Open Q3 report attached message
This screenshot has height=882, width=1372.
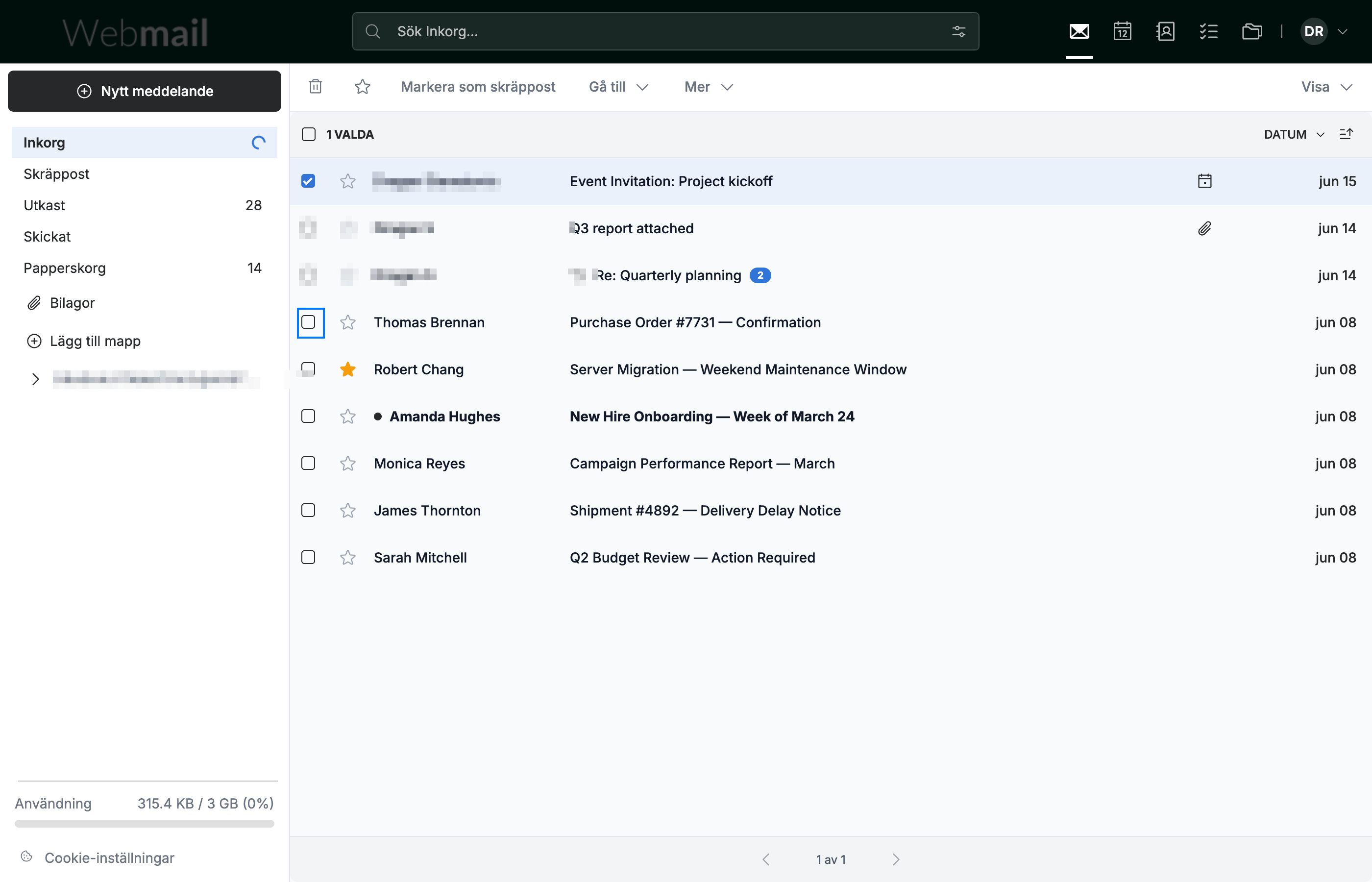pyautogui.click(x=830, y=228)
